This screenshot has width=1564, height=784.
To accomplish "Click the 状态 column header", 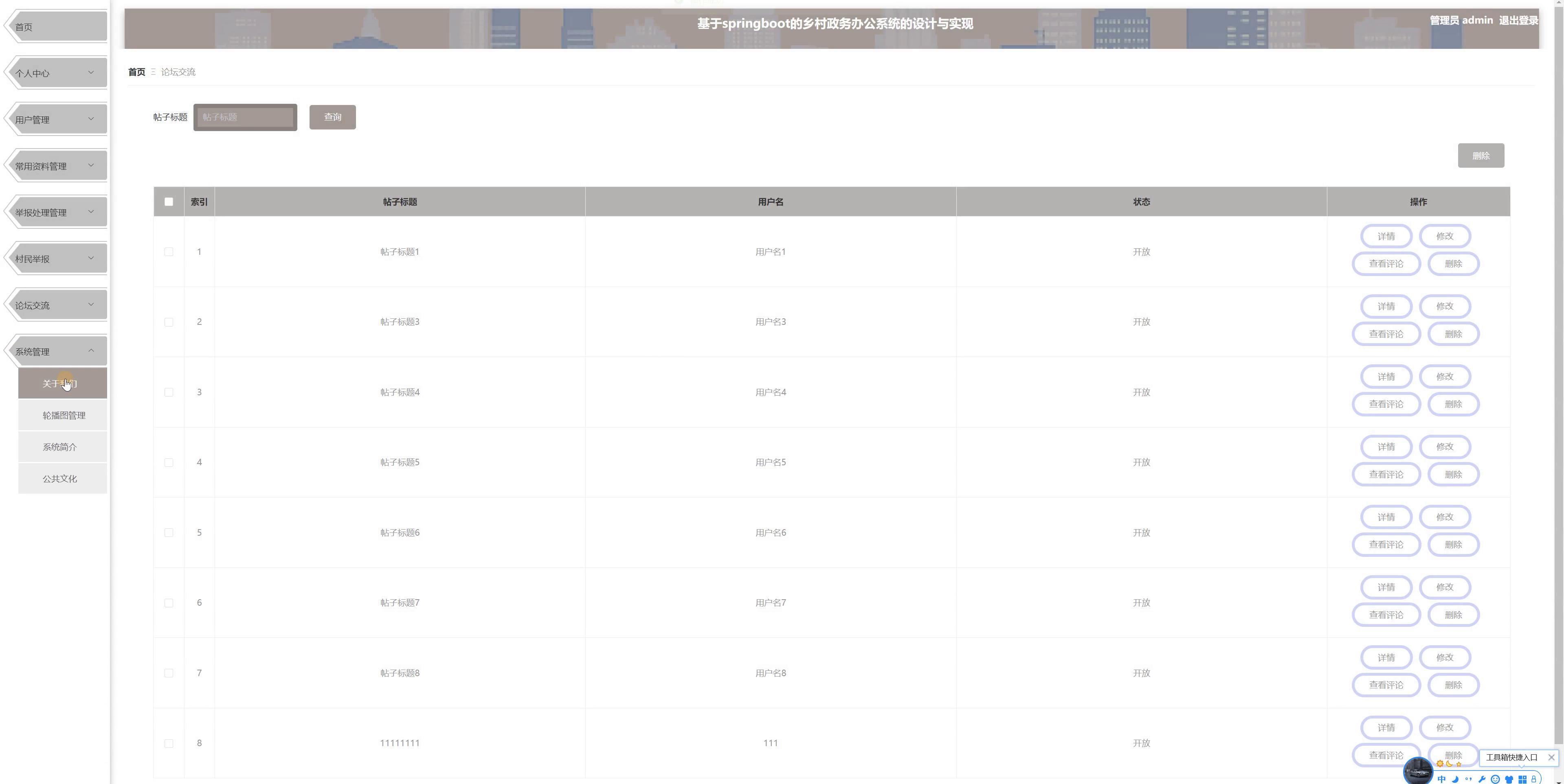I will point(1141,201).
